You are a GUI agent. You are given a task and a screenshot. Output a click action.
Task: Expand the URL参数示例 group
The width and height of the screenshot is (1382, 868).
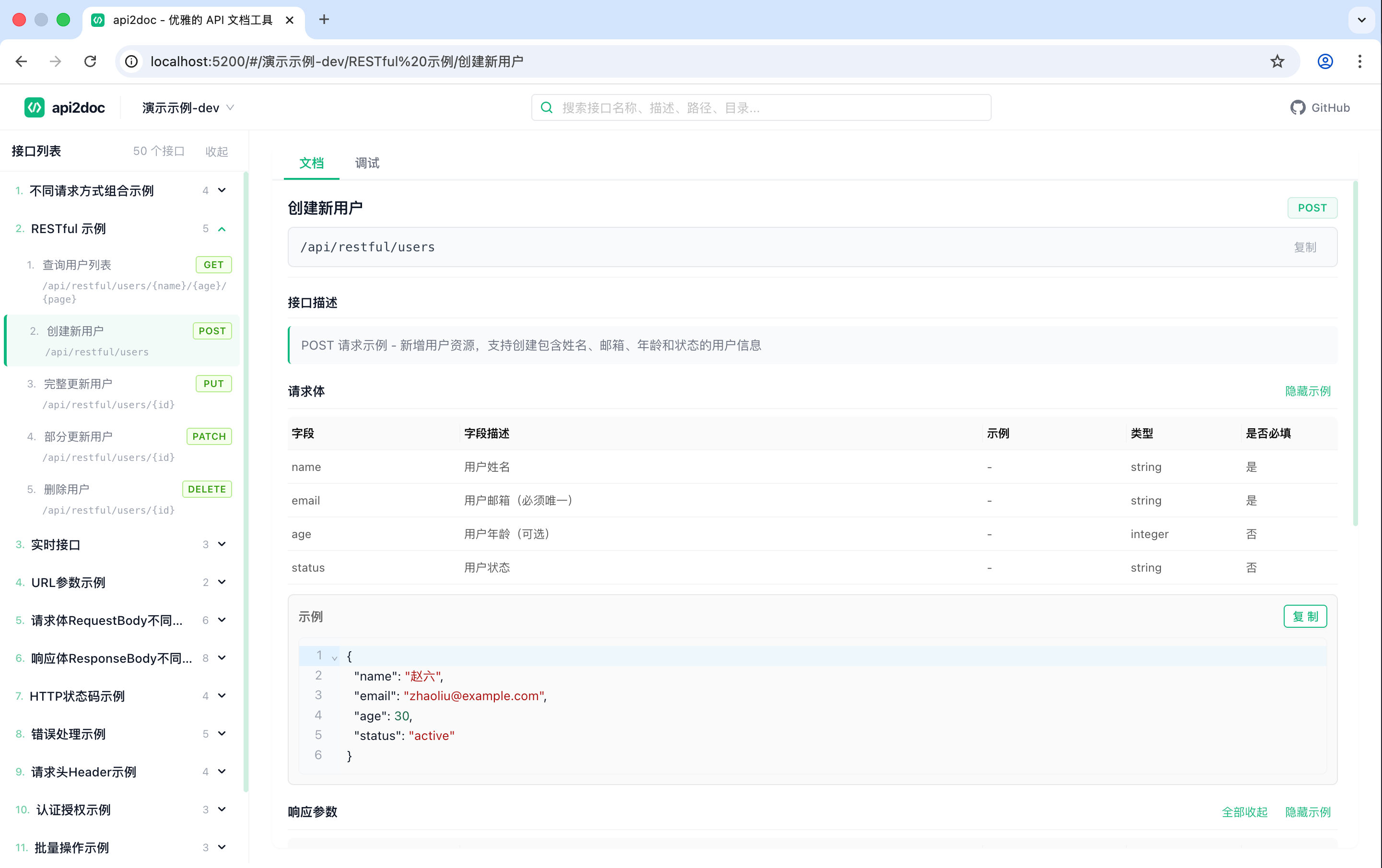point(122,582)
